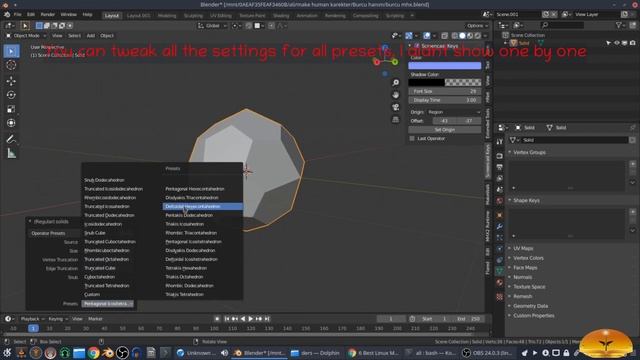Open the timeline Keying popover

click(58, 319)
